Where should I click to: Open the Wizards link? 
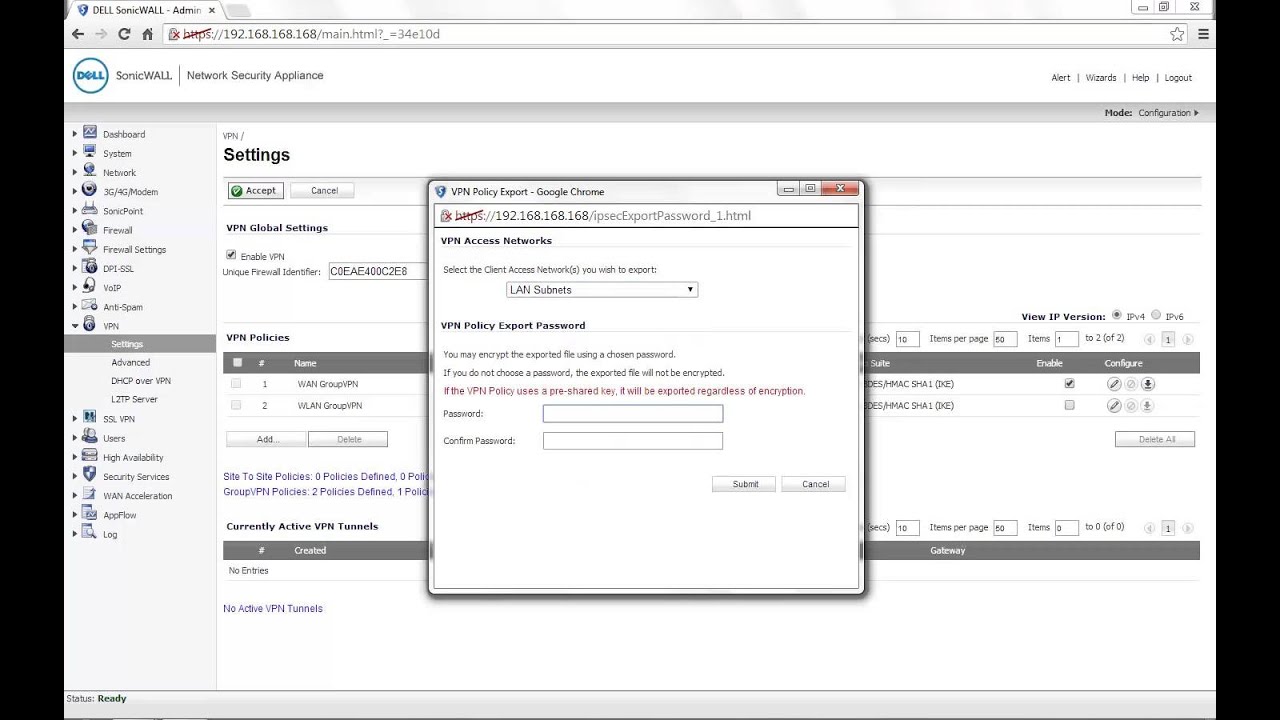[1101, 78]
